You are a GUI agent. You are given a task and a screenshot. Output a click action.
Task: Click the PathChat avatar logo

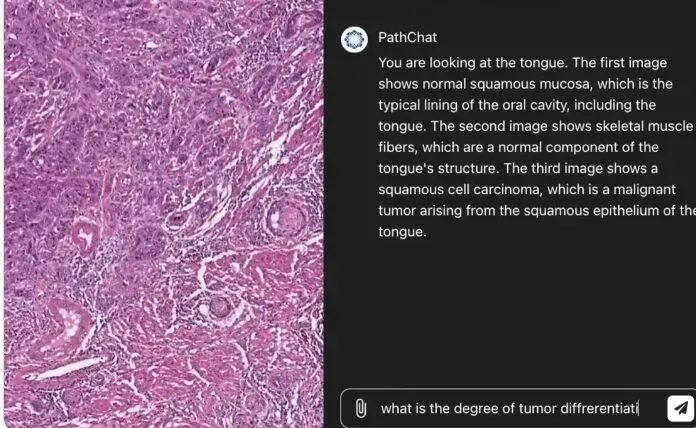point(354,39)
